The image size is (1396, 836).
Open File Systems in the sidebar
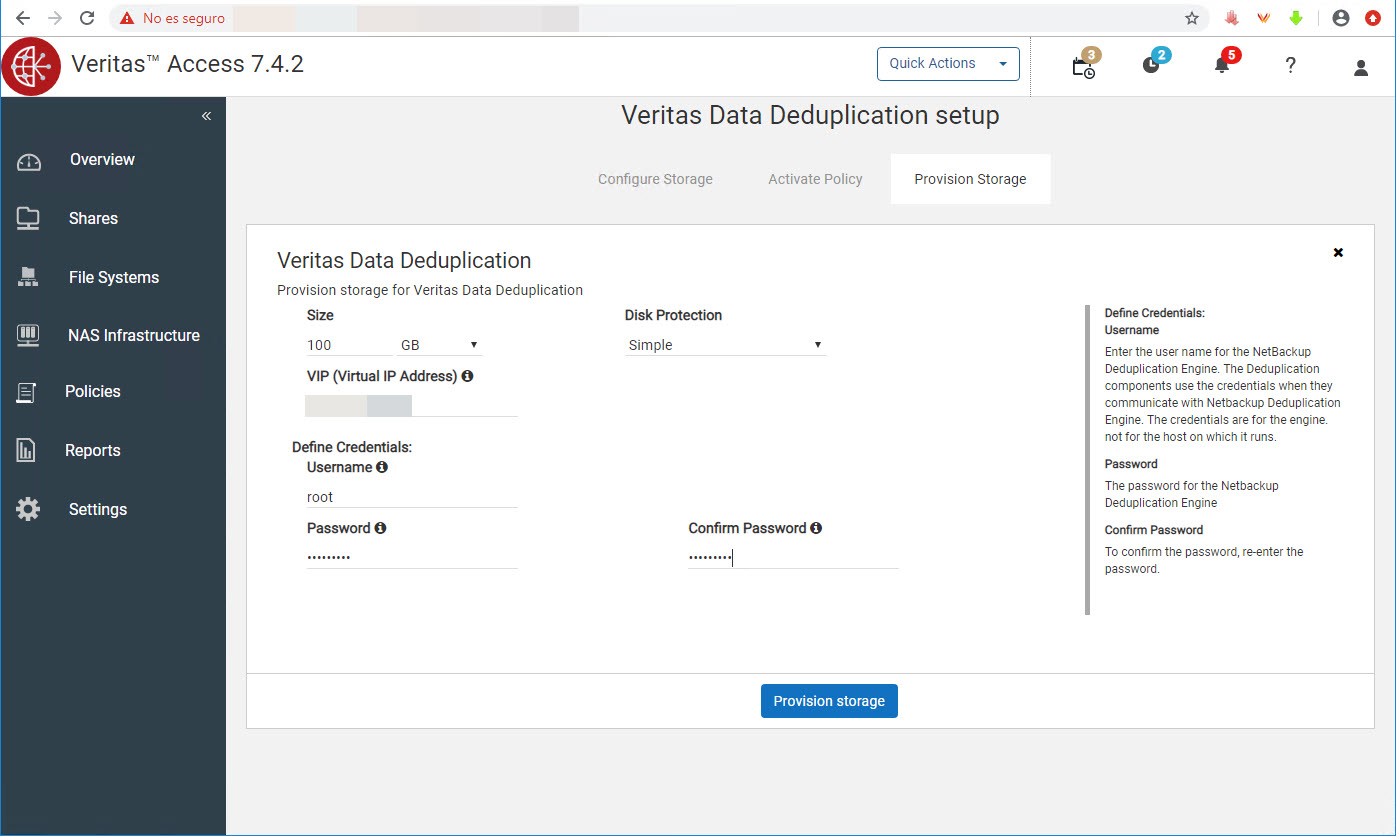click(113, 278)
